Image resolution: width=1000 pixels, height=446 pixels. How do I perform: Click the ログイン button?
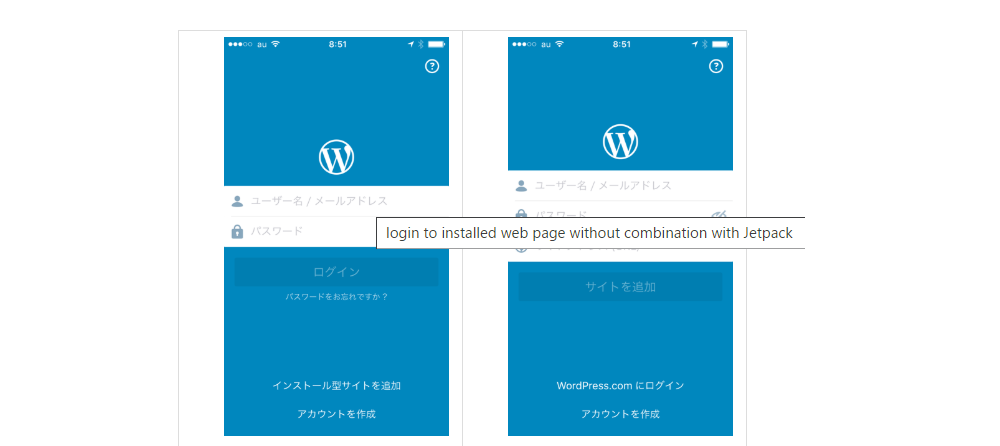[x=336, y=272]
